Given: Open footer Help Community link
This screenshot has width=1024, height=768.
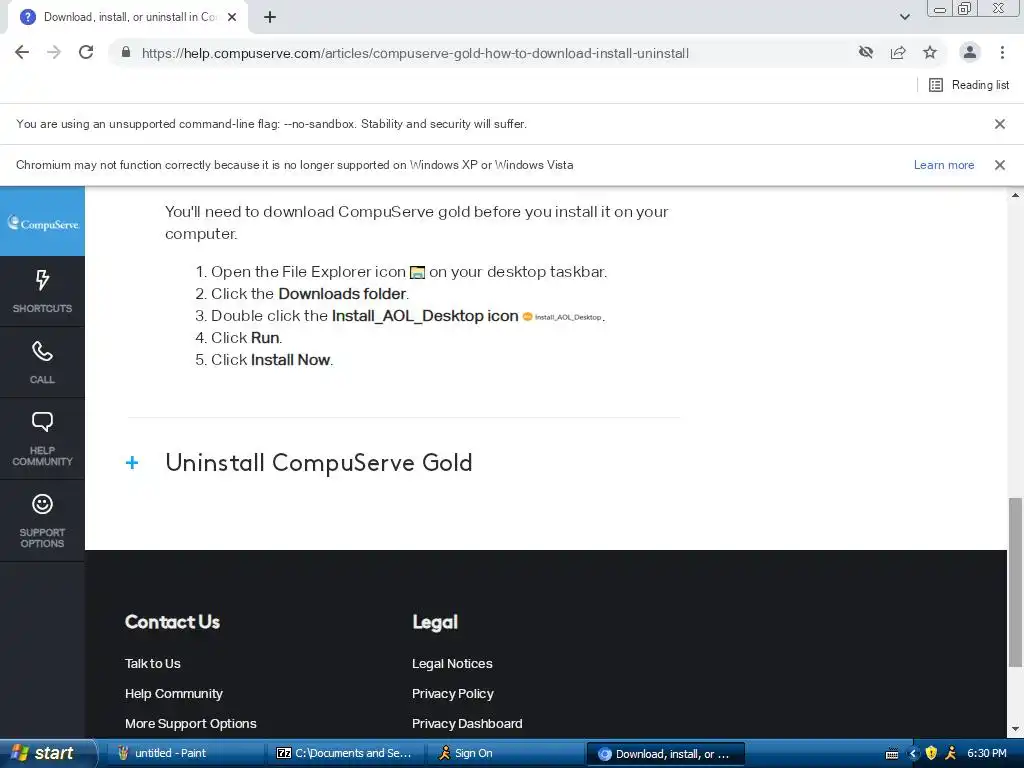Looking at the screenshot, I should click(174, 694).
